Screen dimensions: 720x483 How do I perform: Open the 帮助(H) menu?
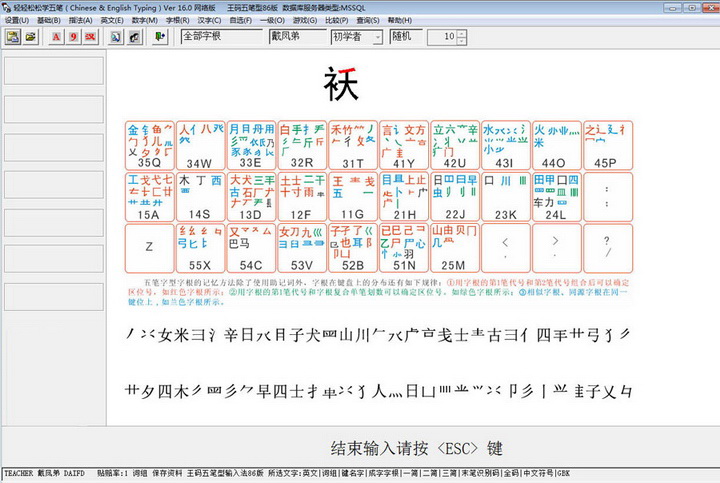point(399,20)
